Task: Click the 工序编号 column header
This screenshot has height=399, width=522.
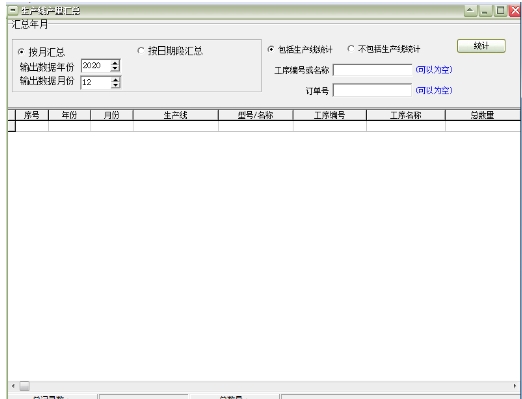Action: 330,115
